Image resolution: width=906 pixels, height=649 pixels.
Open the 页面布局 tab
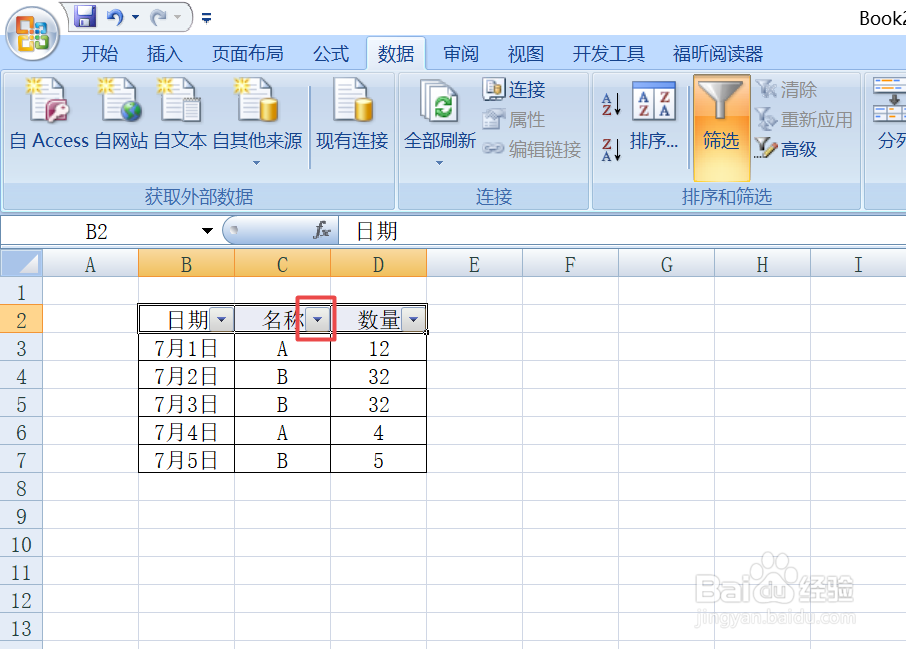click(247, 54)
